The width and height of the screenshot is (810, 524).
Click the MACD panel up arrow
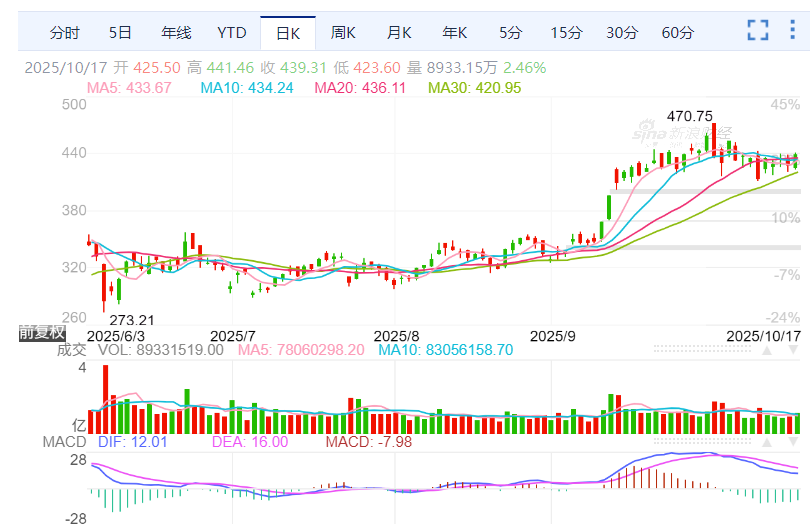[x=767, y=442]
